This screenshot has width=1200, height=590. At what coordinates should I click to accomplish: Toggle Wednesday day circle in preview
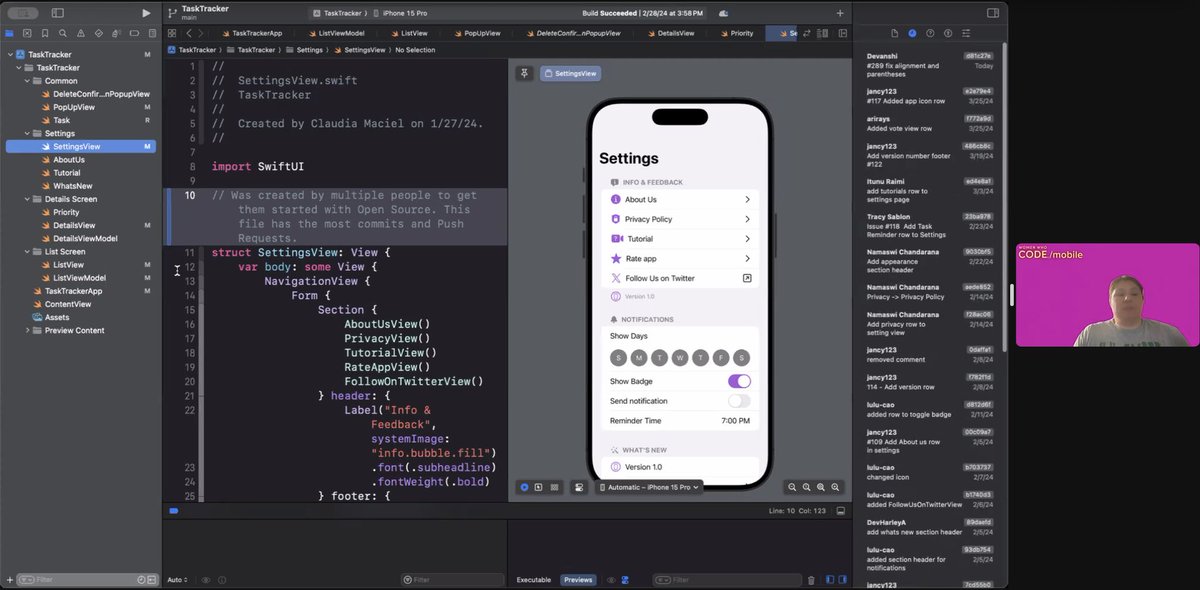pos(680,358)
